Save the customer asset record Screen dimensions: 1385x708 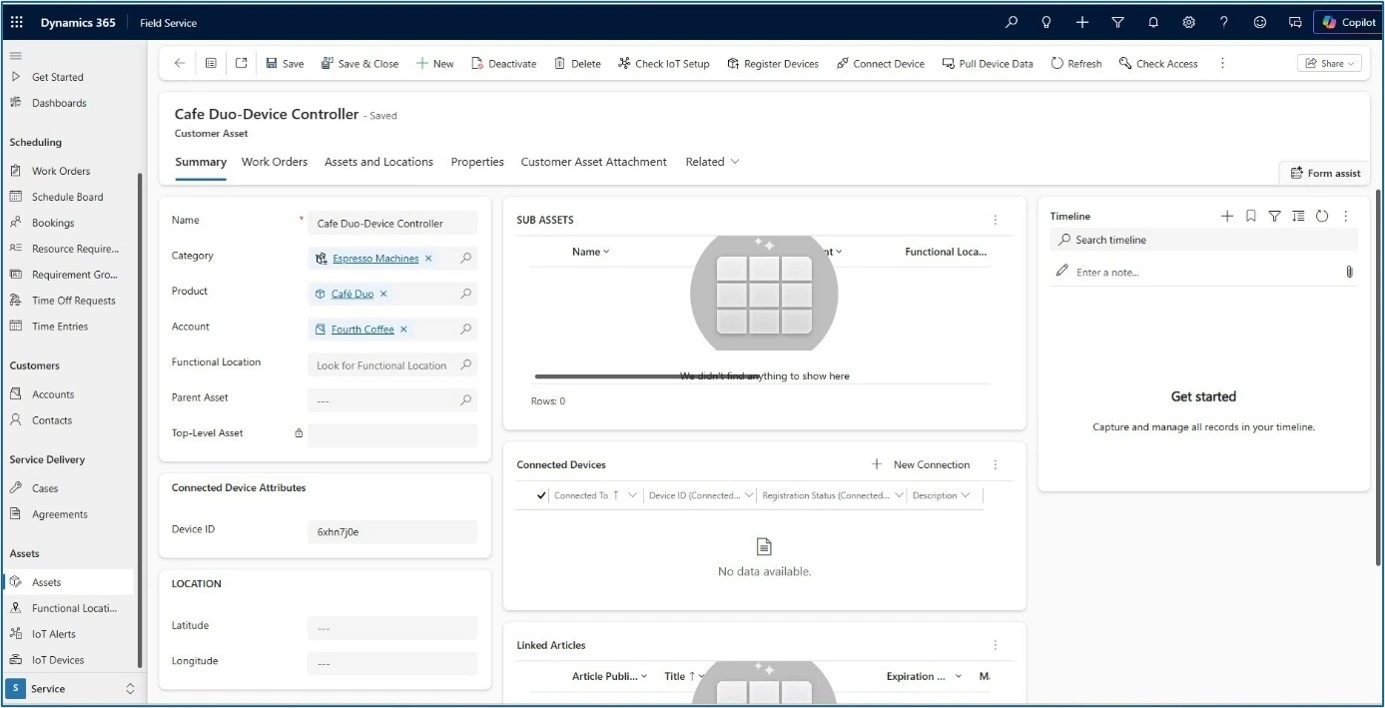pyautogui.click(x=285, y=63)
